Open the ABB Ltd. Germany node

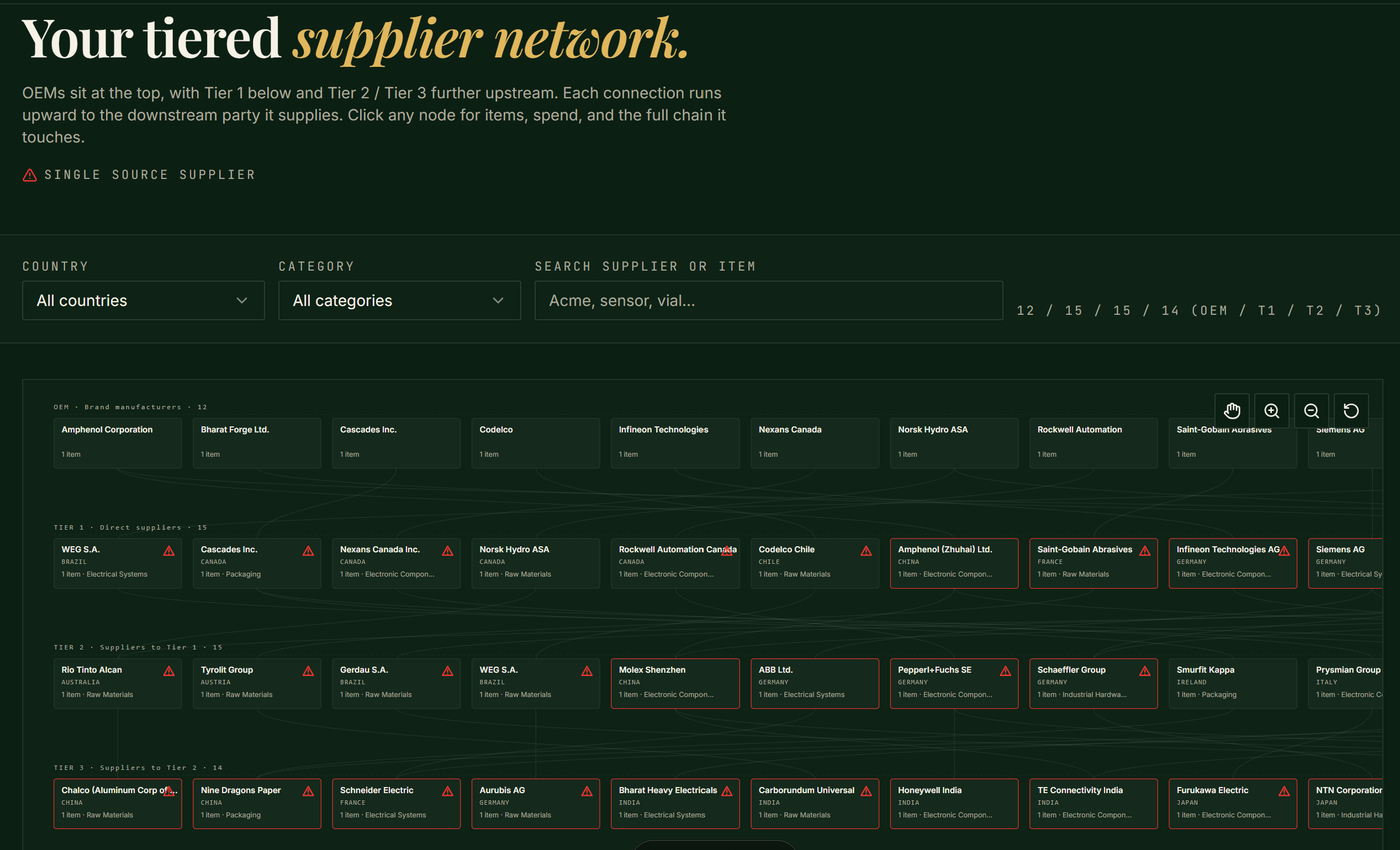(x=815, y=684)
